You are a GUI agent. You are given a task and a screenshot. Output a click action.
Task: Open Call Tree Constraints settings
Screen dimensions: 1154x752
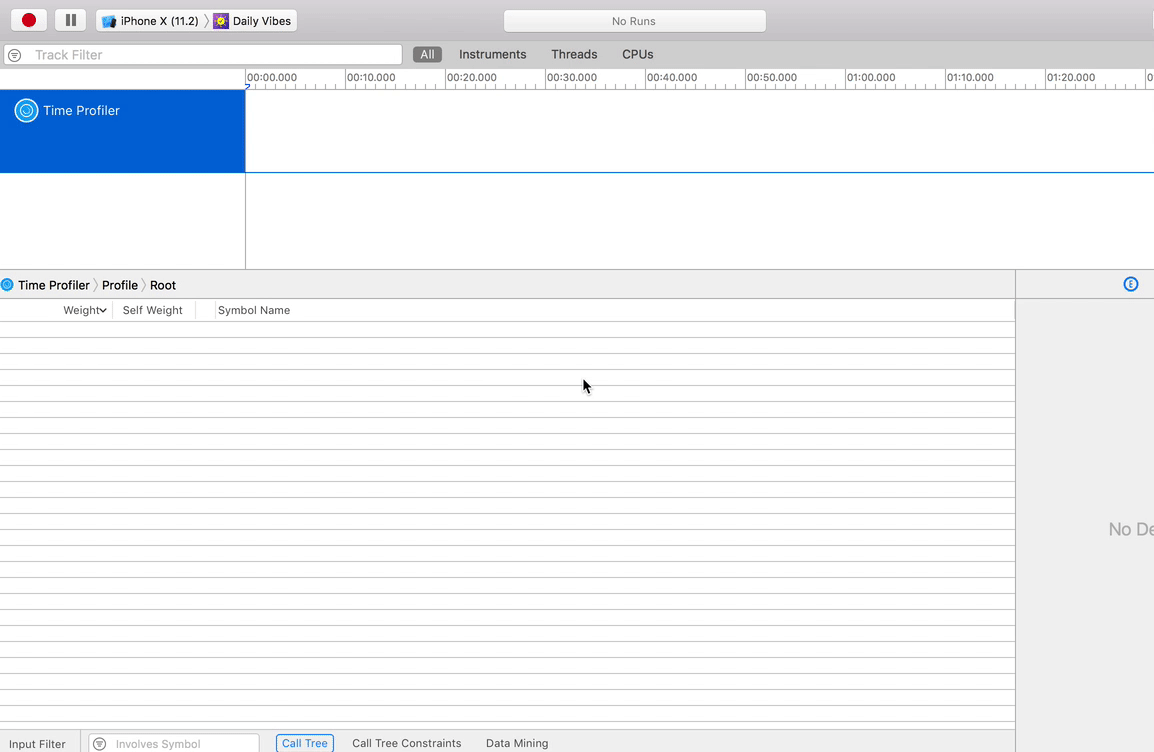406,743
